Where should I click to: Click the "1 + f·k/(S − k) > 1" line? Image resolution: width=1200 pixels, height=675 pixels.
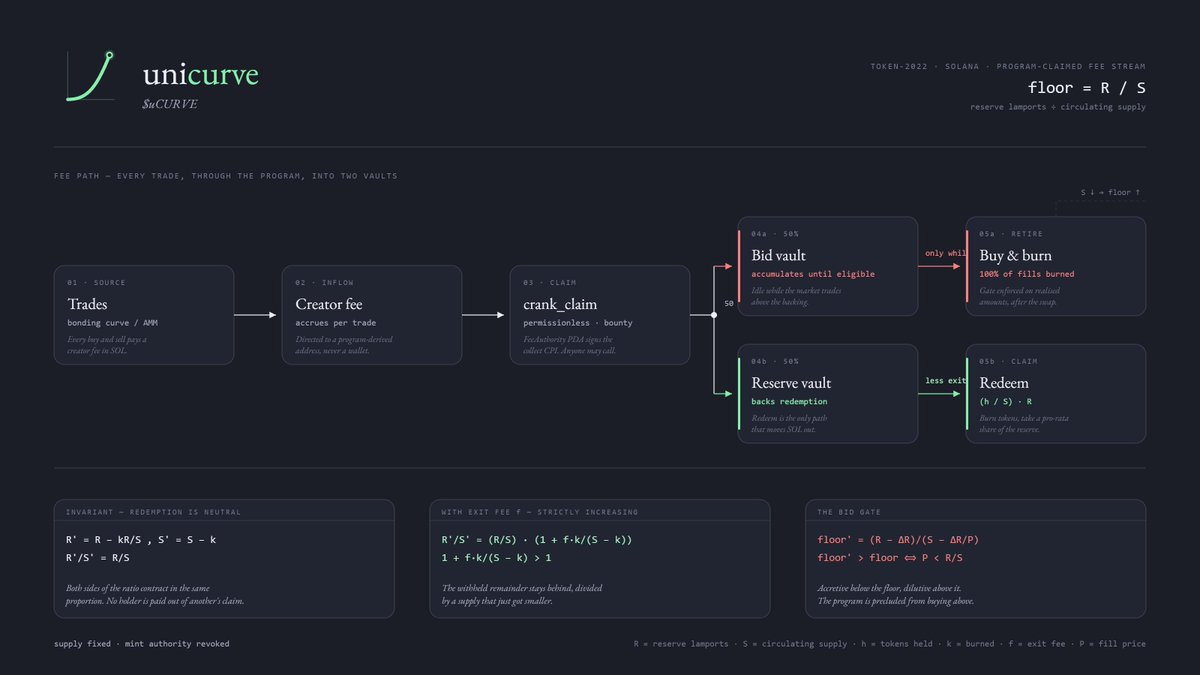click(497, 557)
